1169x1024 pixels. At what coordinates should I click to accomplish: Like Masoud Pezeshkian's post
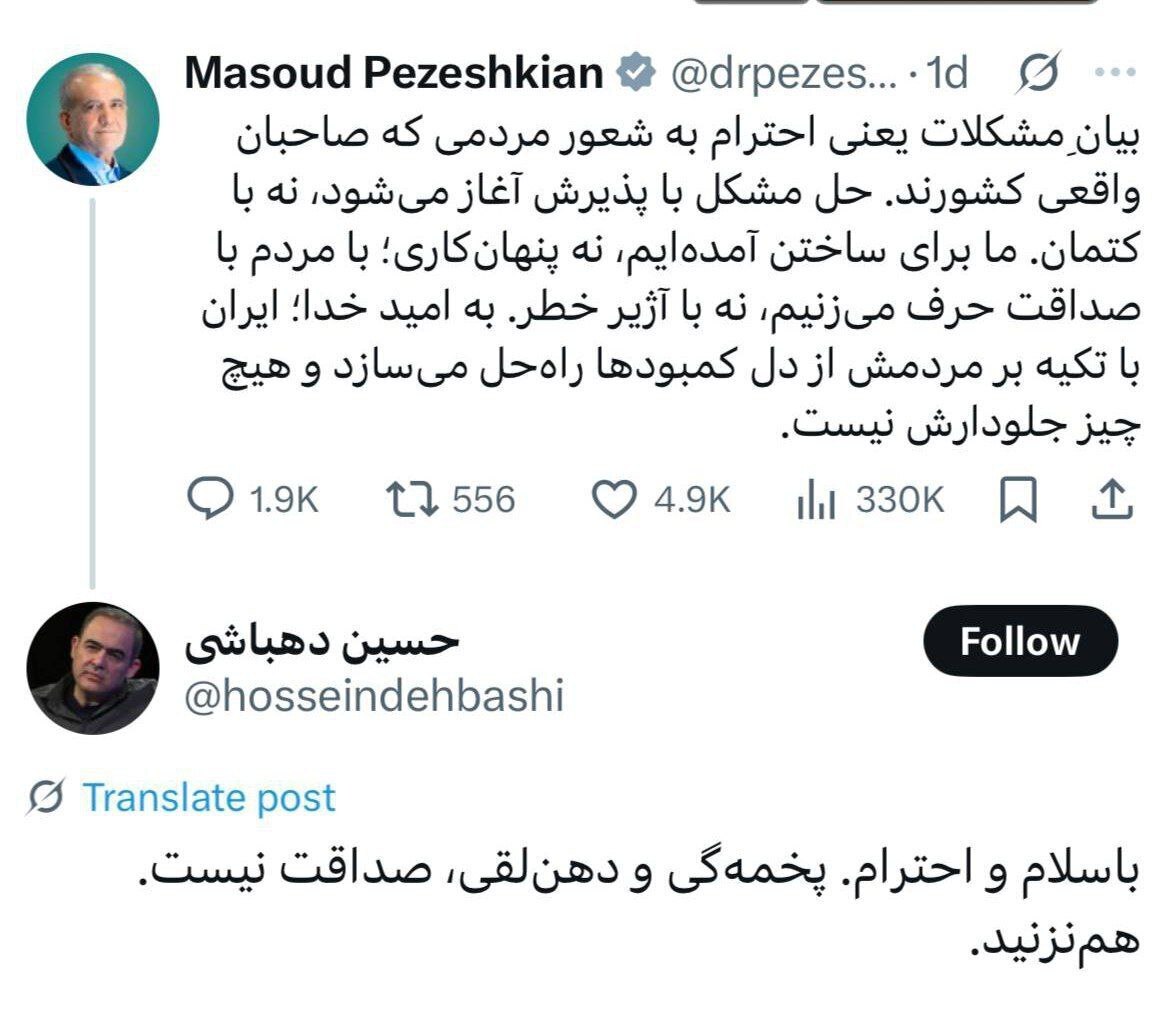pos(615,500)
